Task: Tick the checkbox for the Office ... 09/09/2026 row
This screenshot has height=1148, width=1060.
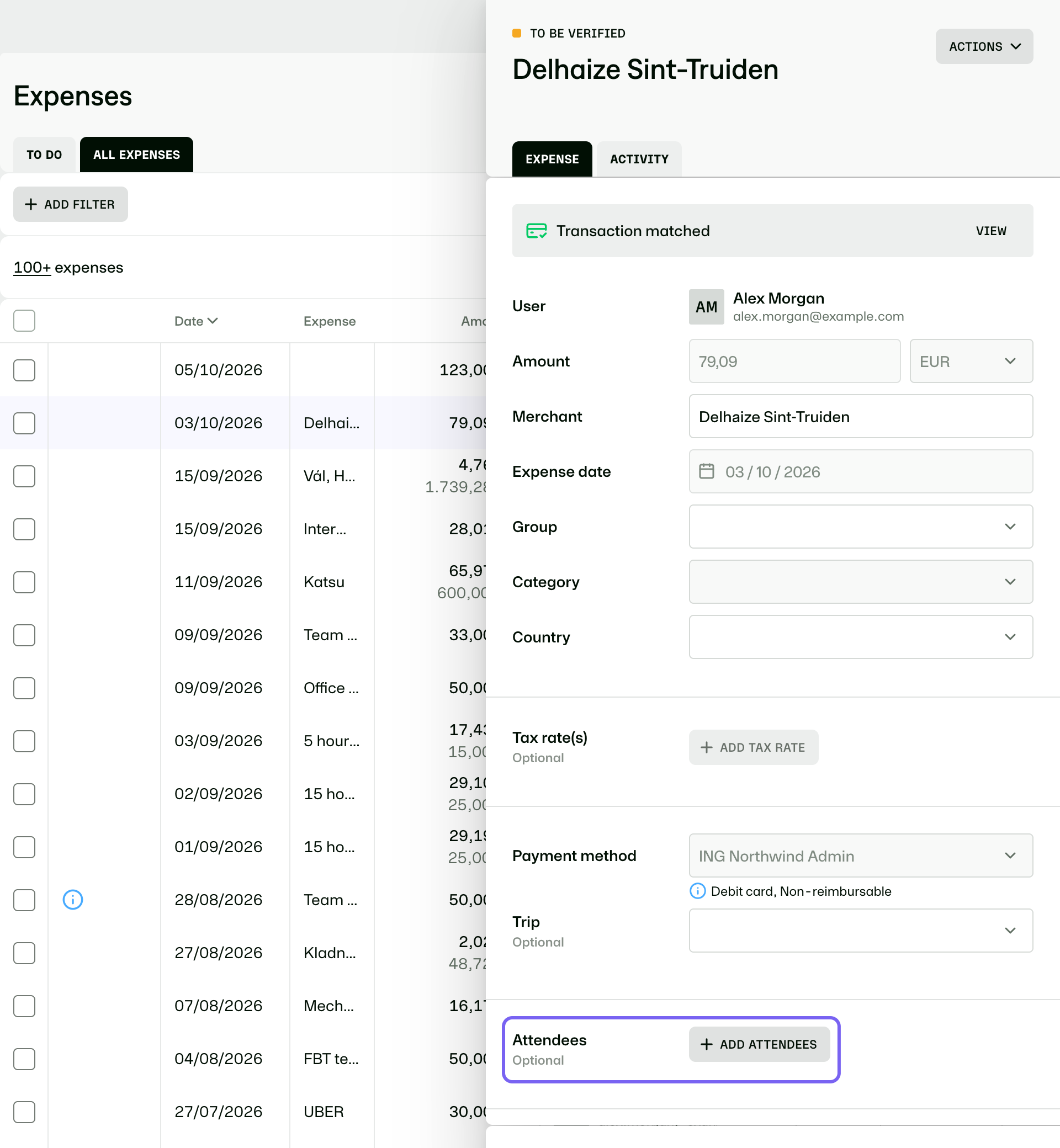Action: coord(24,688)
